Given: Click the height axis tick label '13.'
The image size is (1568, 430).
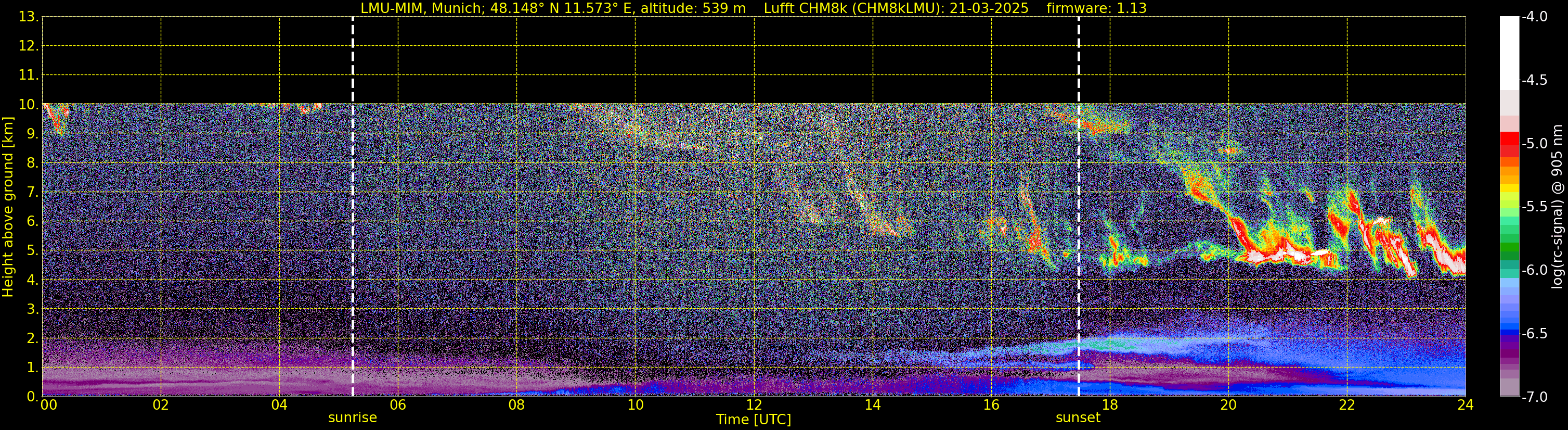Looking at the screenshot, I should tap(28, 17).
